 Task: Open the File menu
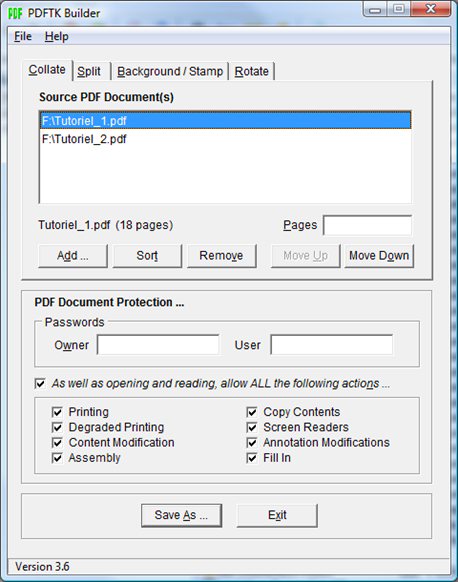point(23,36)
